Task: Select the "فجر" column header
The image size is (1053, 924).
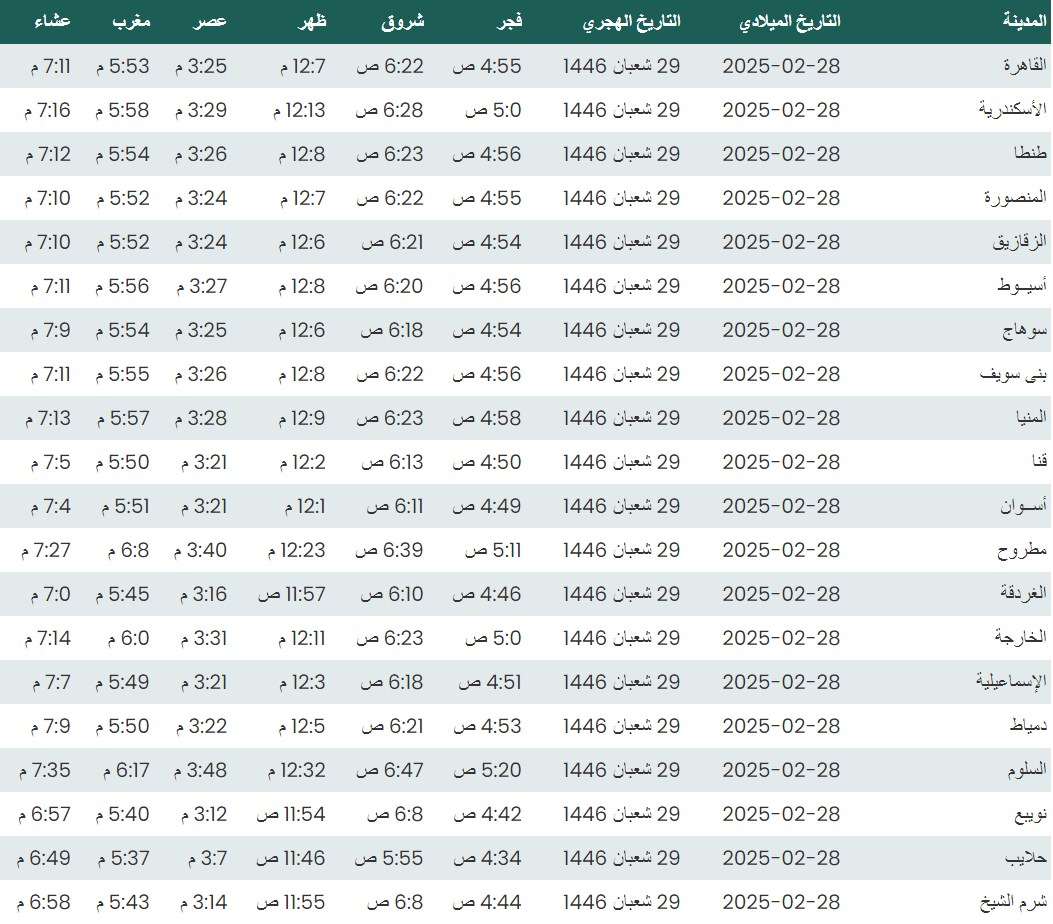Action: tap(510, 21)
